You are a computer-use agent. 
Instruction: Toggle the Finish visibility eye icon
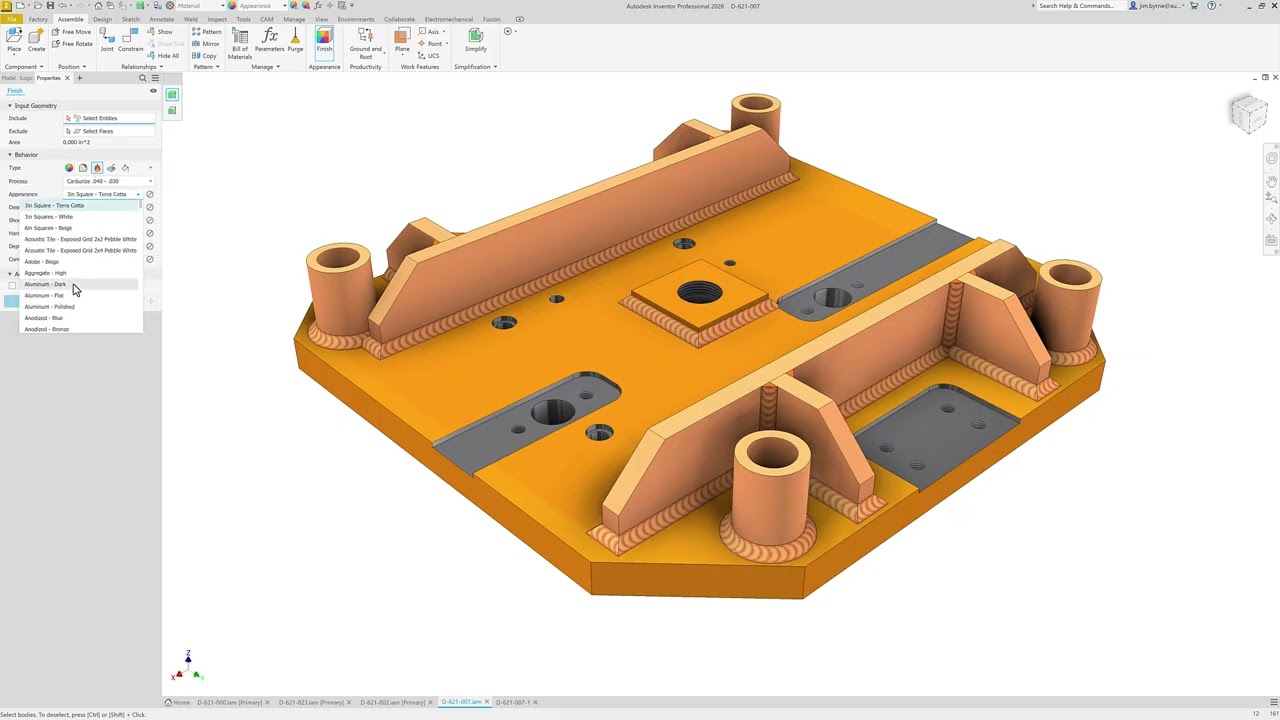click(x=153, y=91)
